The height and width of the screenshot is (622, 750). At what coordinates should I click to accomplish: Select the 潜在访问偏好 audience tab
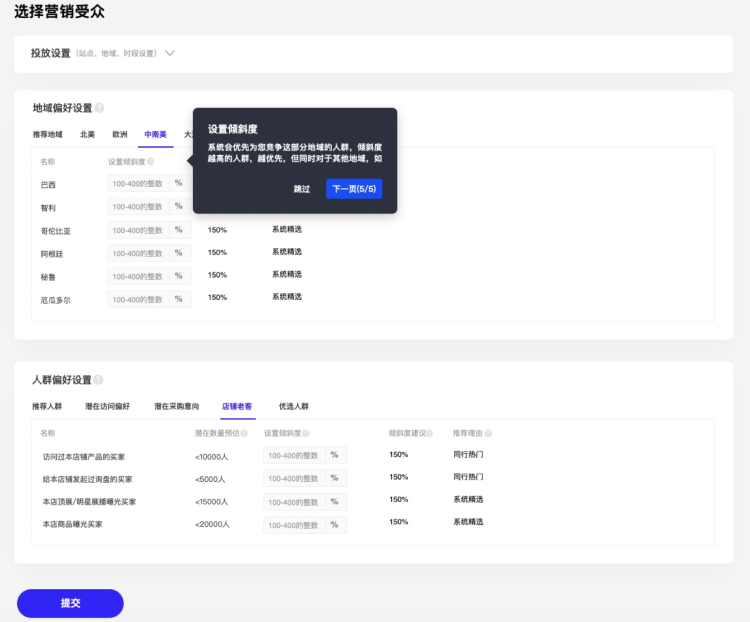click(x=107, y=407)
